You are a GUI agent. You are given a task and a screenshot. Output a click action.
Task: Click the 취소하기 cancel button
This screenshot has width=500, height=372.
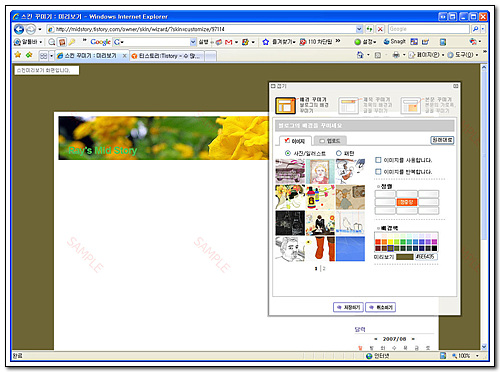coord(381,307)
